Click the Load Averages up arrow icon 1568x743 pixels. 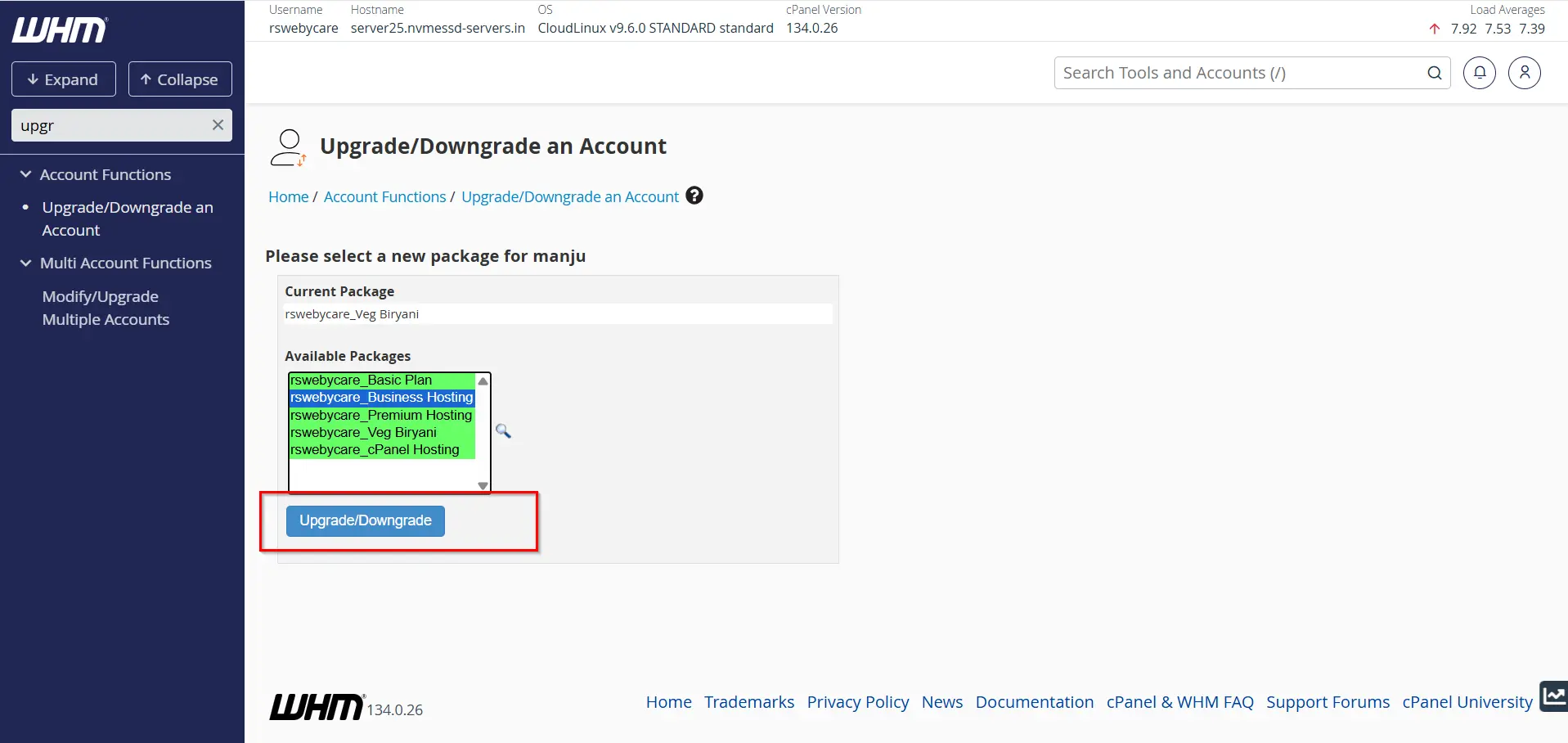tap(1435, 29)
